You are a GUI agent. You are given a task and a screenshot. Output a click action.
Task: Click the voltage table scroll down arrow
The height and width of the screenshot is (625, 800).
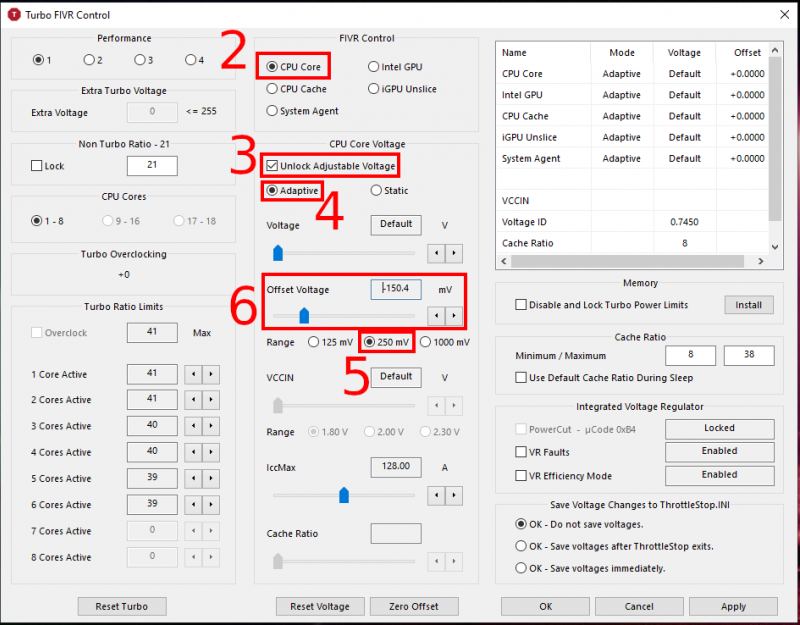point(775,247)
